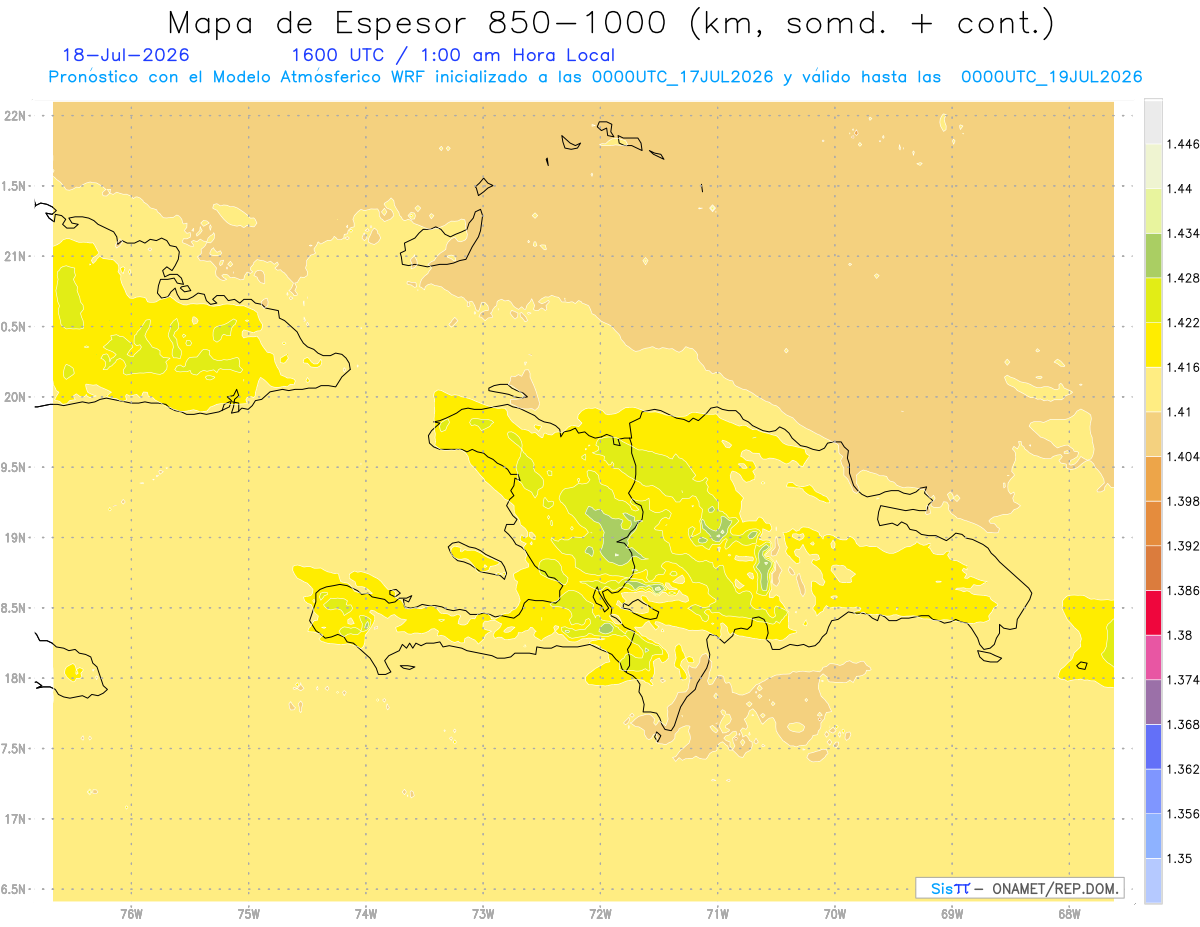
Task: Click the longitude label '76W'
Action: tap(131, 914)
